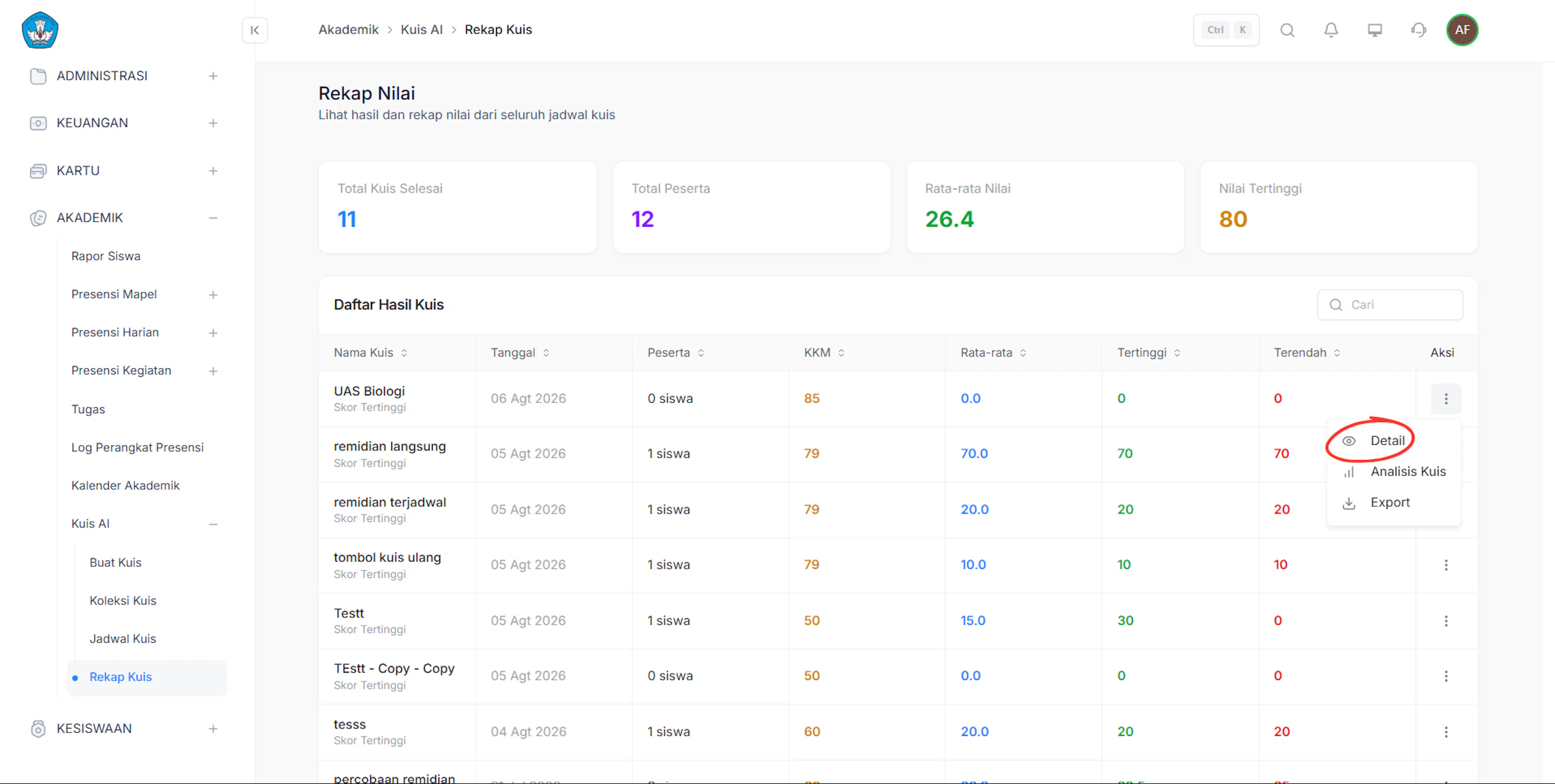The width and height of the screenshot is (1555, 784).
Task: Expand the Presensi Mapel submenu
Action: pyautogui.click(x=213, y=295)
